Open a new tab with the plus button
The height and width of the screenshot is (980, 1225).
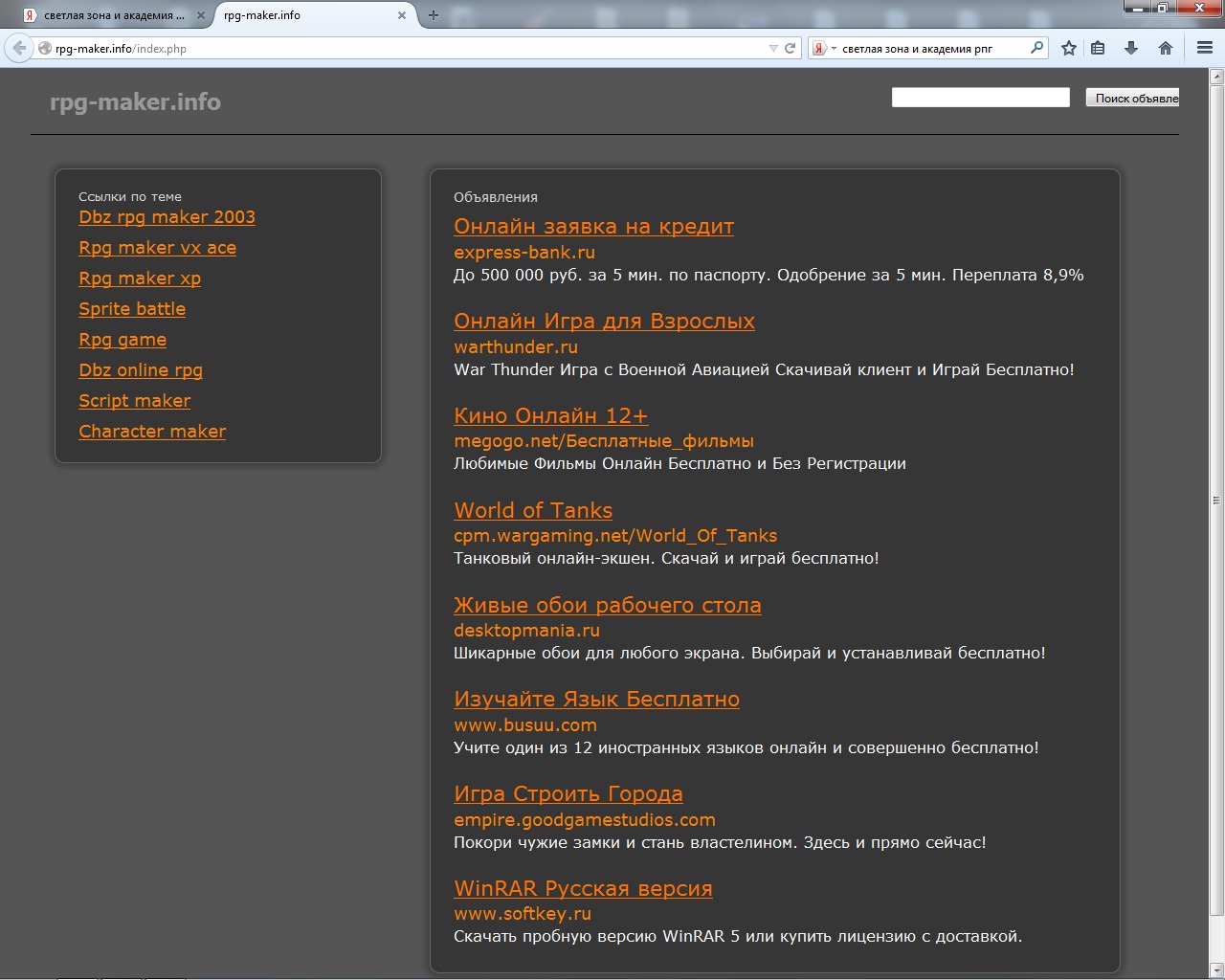[x=434, y=15]
